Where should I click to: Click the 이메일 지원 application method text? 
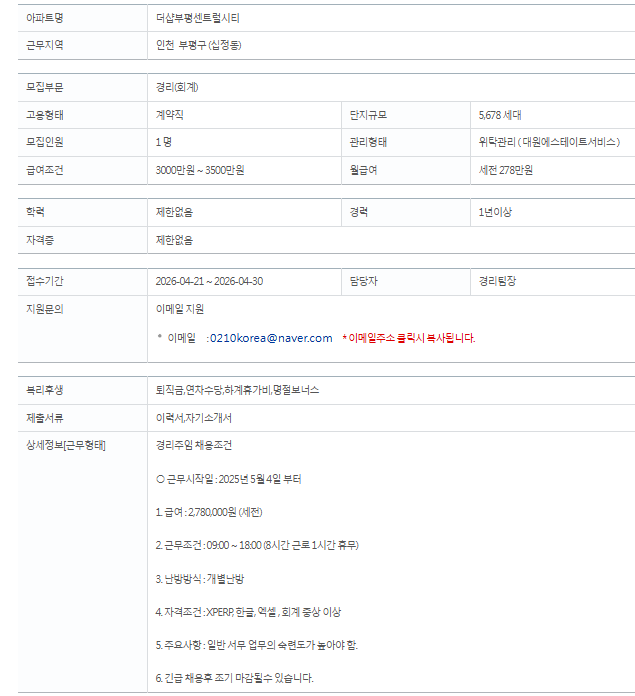pyautogui.click(x=180, y=309)
